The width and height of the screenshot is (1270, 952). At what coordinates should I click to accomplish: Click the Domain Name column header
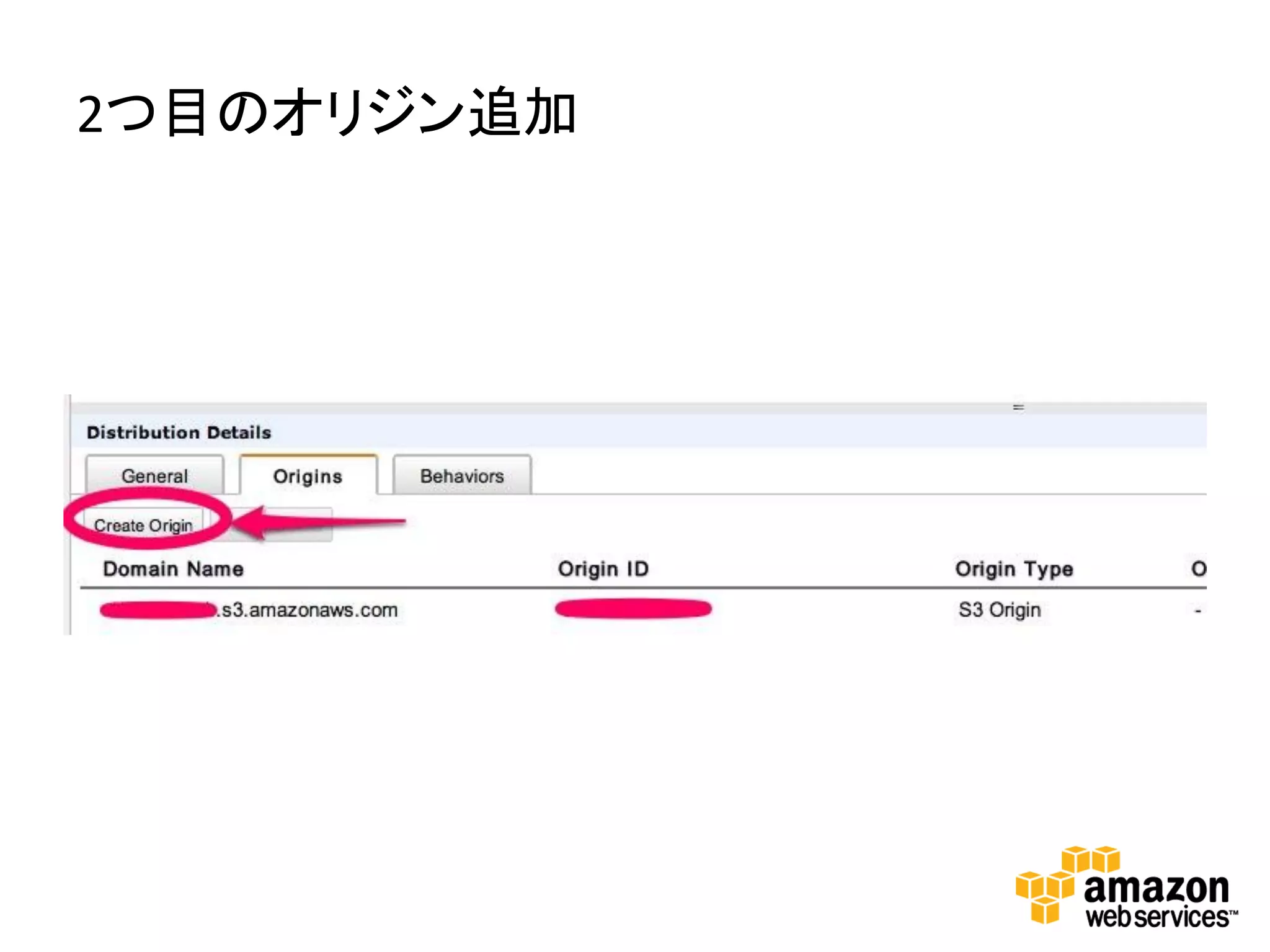(x=173, y=568)
